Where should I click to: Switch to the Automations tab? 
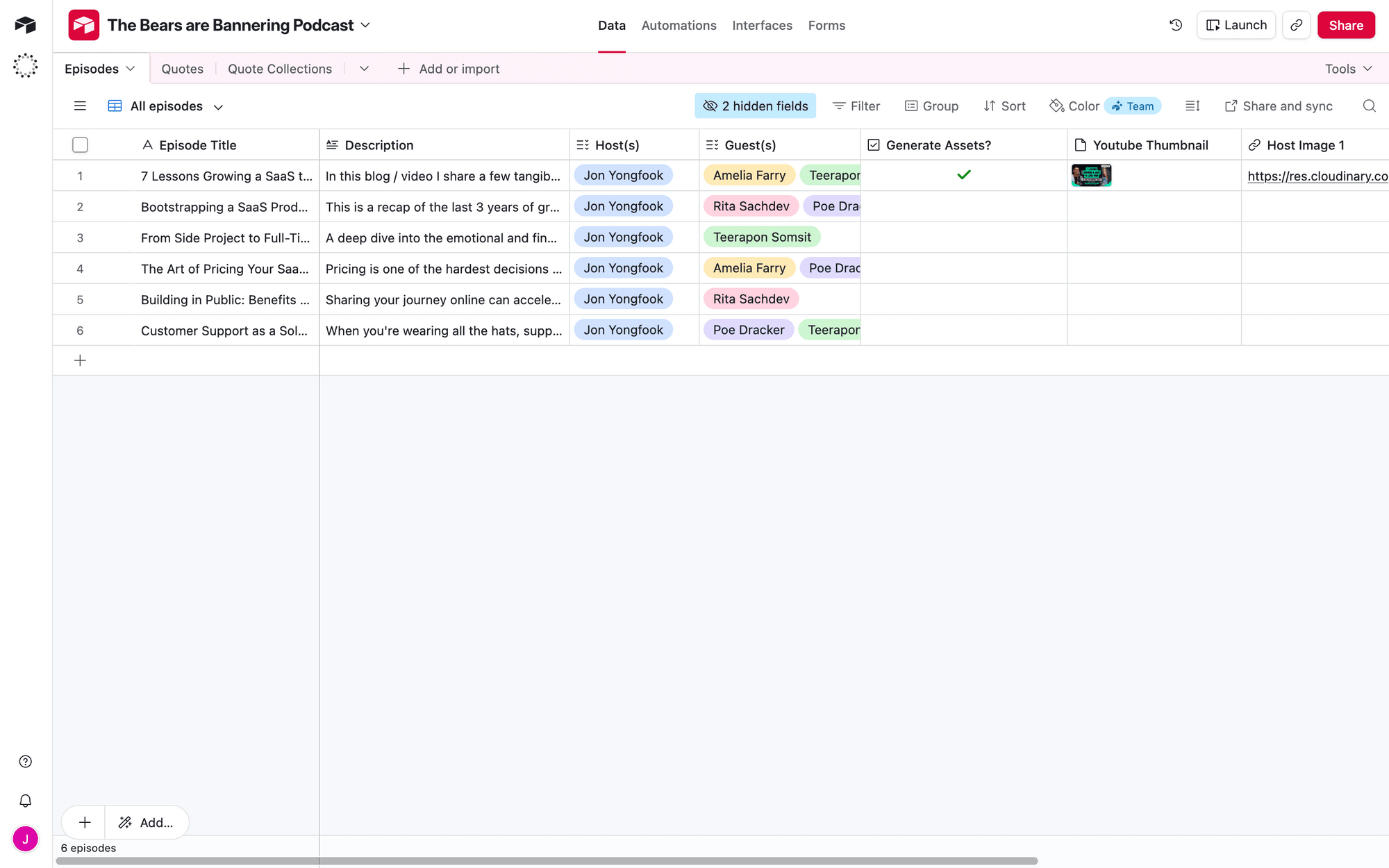(x=679, y=25)
